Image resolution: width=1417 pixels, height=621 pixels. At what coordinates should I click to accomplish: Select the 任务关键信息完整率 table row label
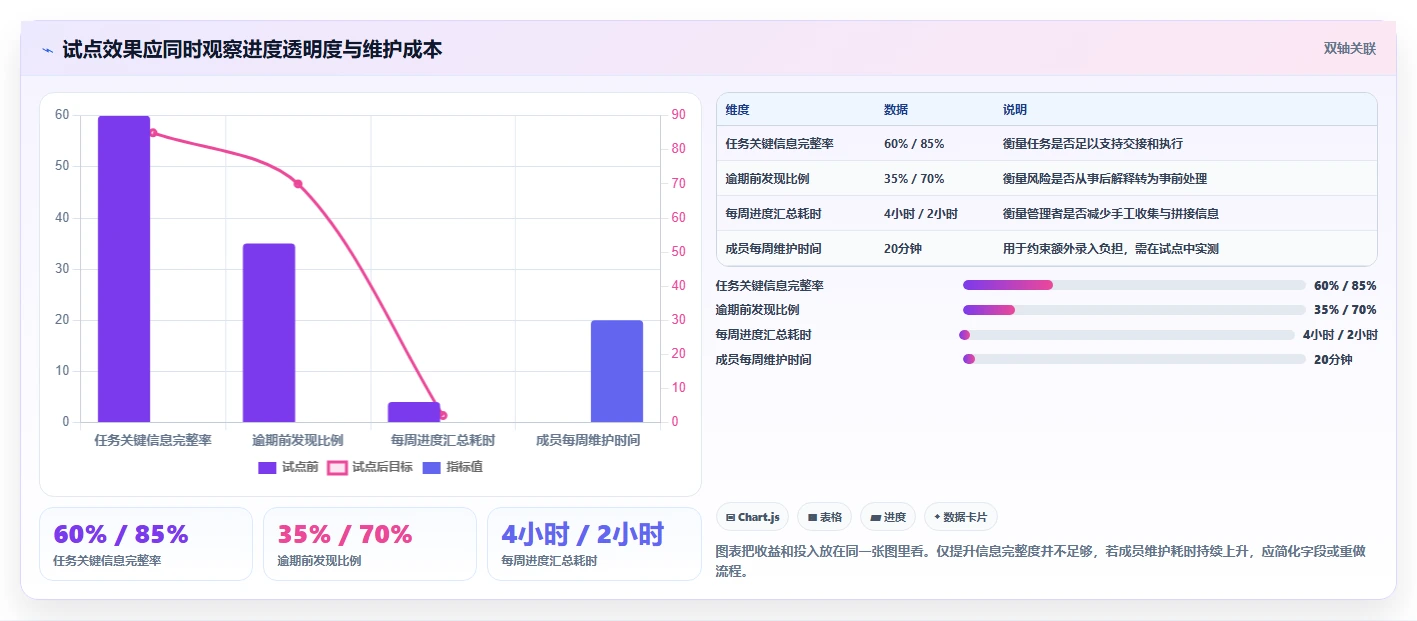(780, 144)
